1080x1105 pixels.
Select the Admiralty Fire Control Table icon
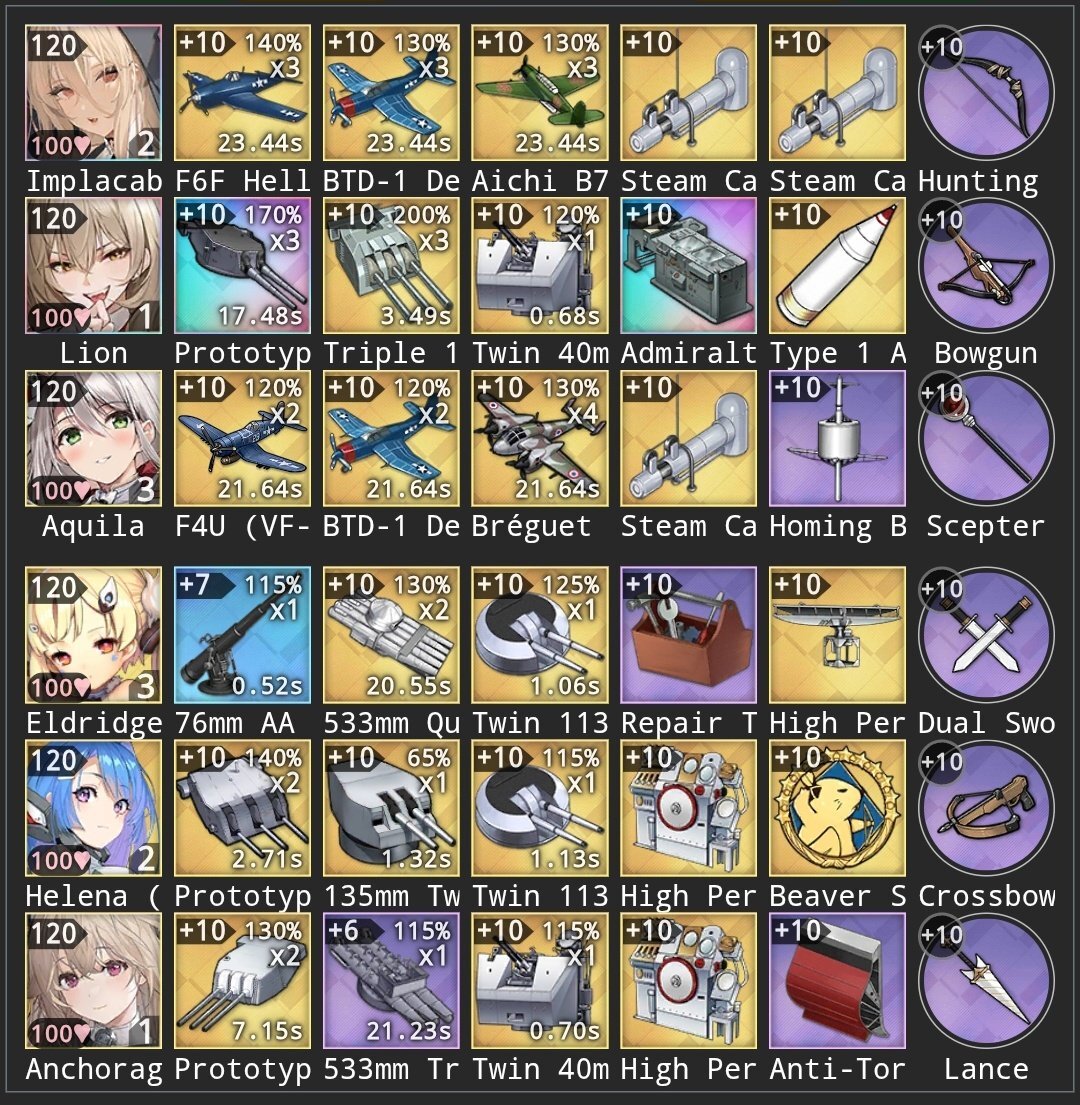[x=688, y=265]
